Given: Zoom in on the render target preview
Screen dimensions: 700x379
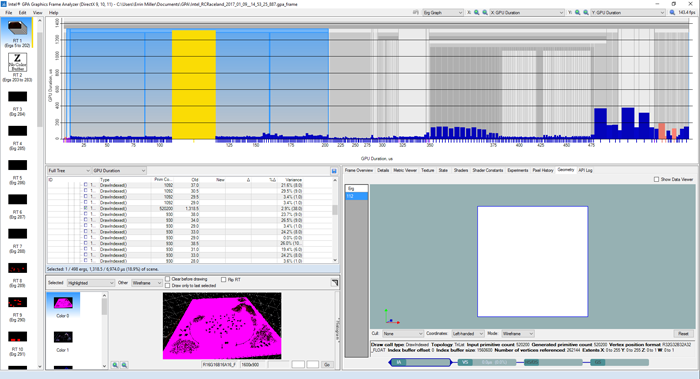Looking at the screenshot, I should click(x=115, y=365).
